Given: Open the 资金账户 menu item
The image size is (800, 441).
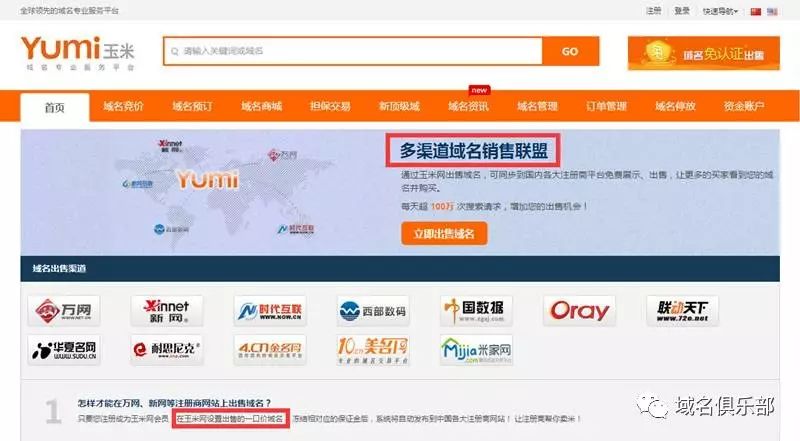Looking at the screenshot, I should [744, 106].
